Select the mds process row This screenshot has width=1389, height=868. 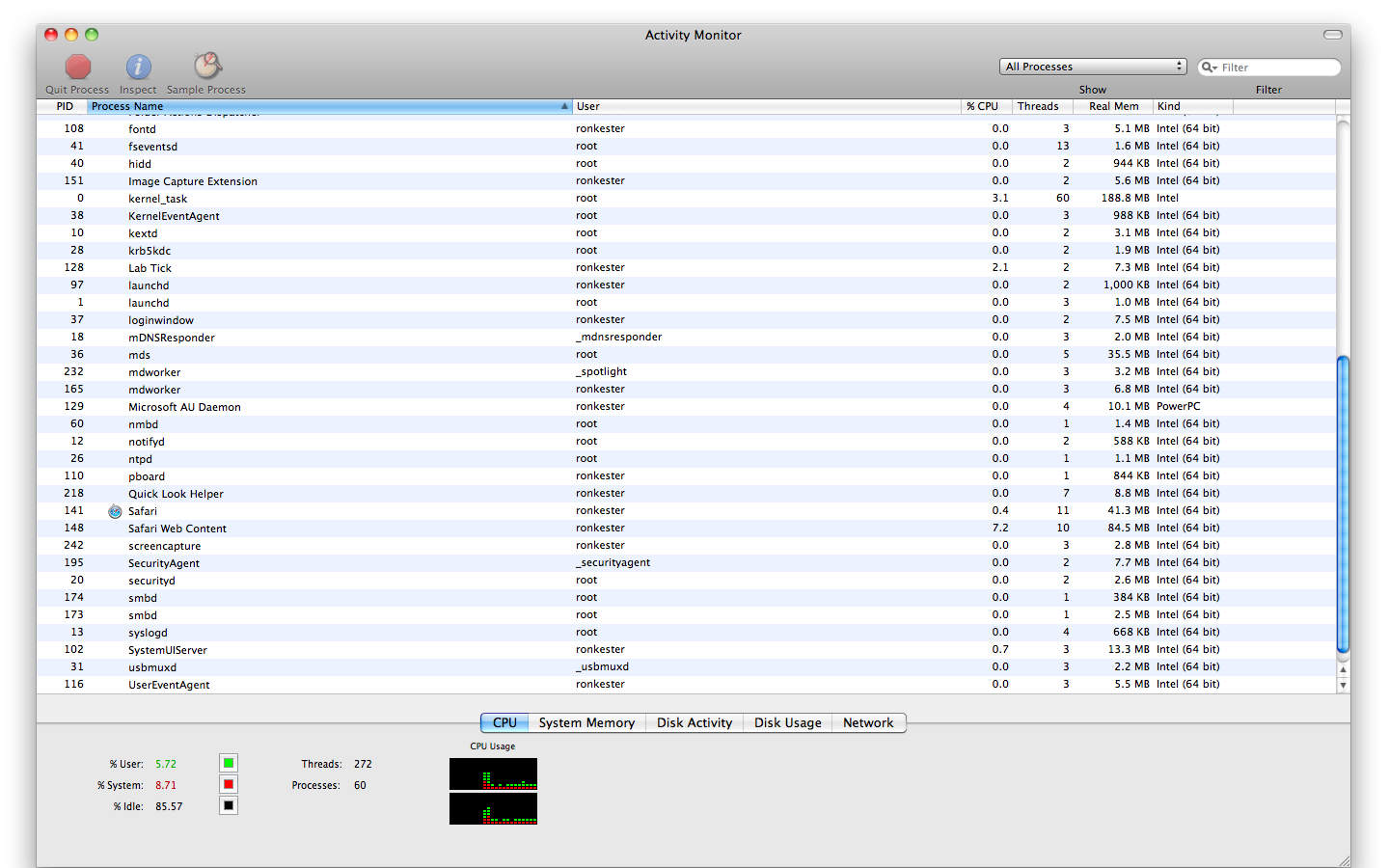point(686,354)
